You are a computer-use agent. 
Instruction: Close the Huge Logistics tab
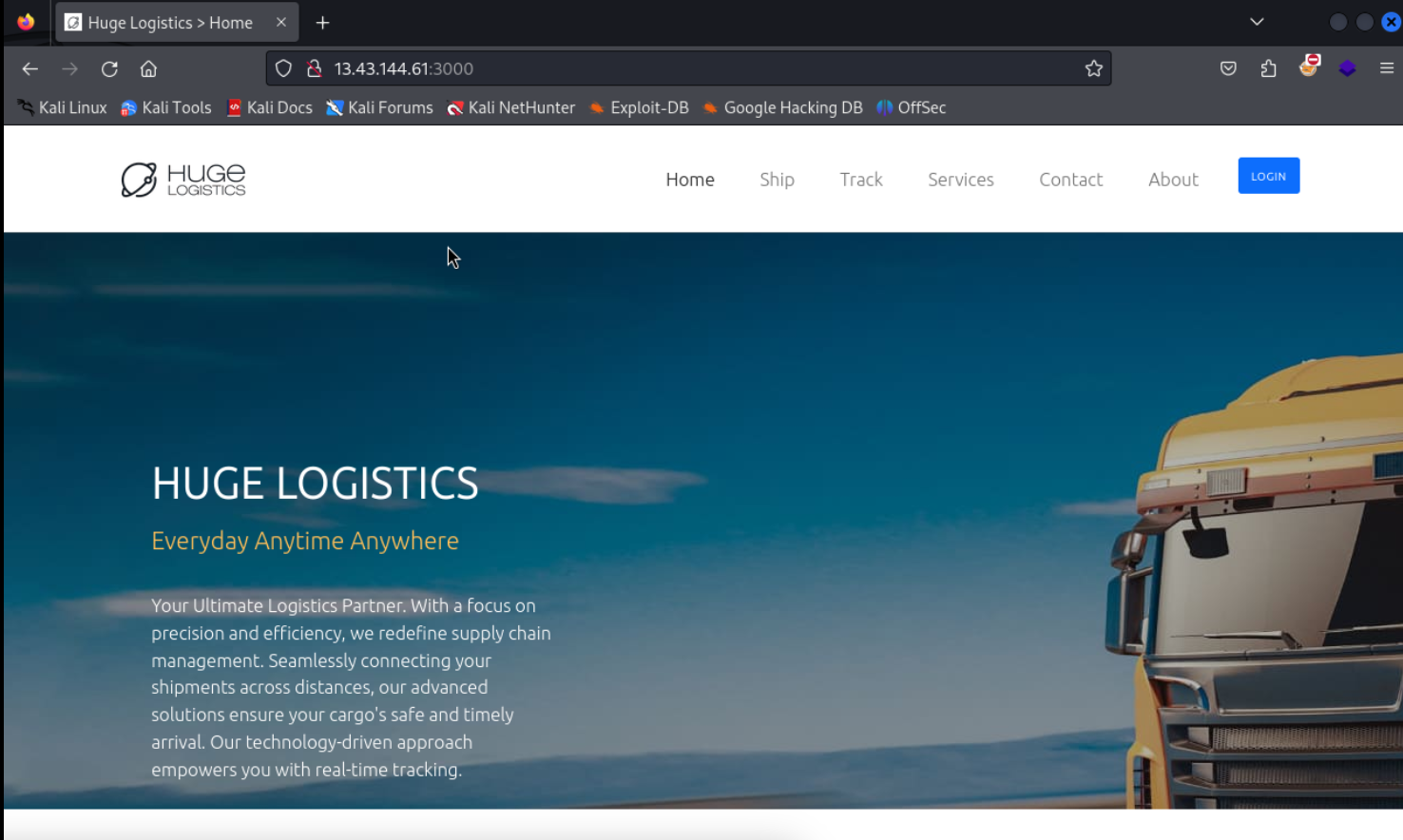click(281, 22)
